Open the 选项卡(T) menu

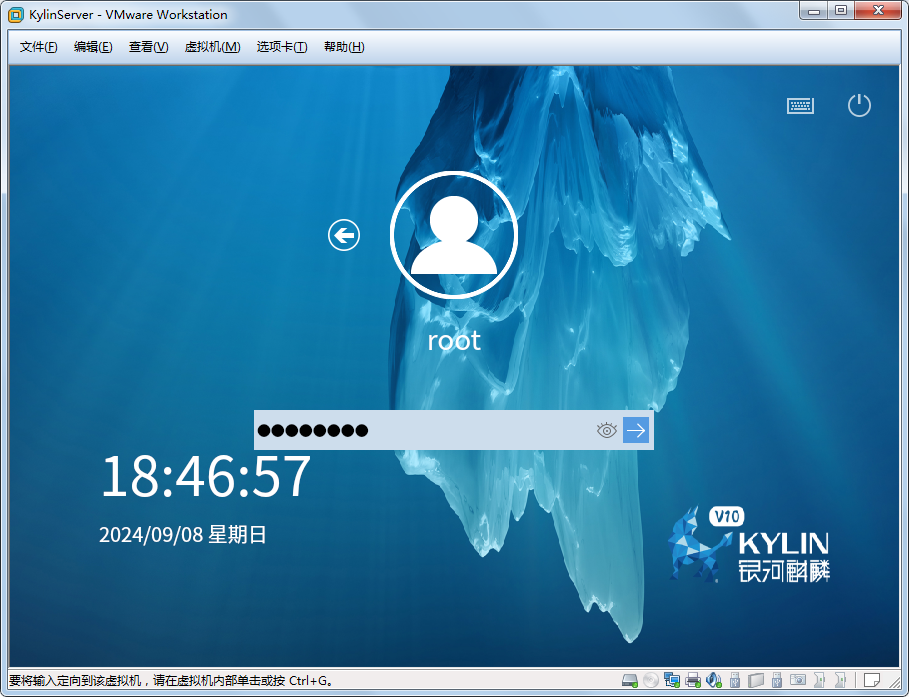point(282,47)
